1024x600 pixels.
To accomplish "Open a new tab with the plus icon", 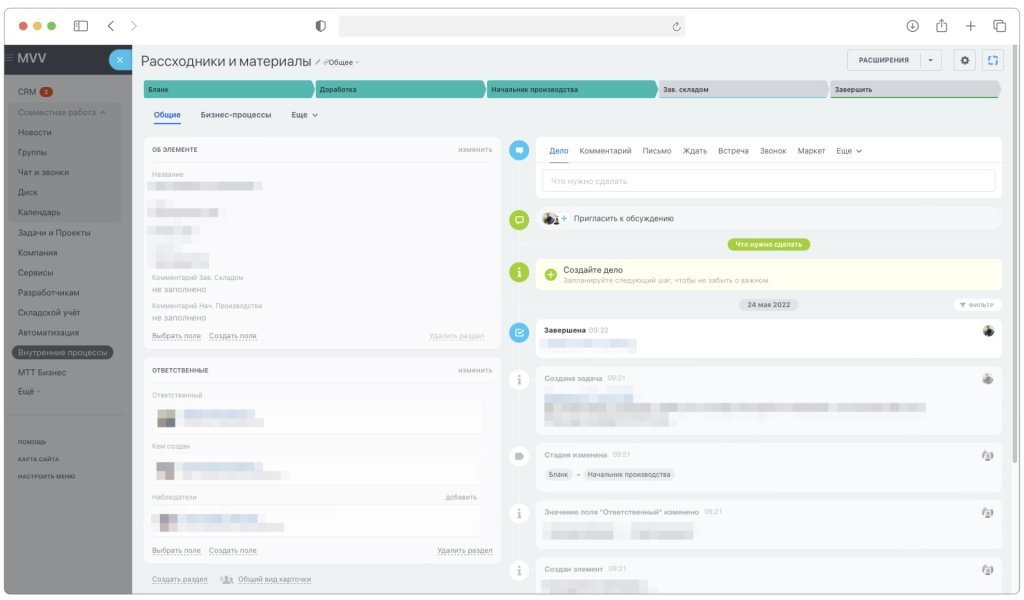I will 970,25.
